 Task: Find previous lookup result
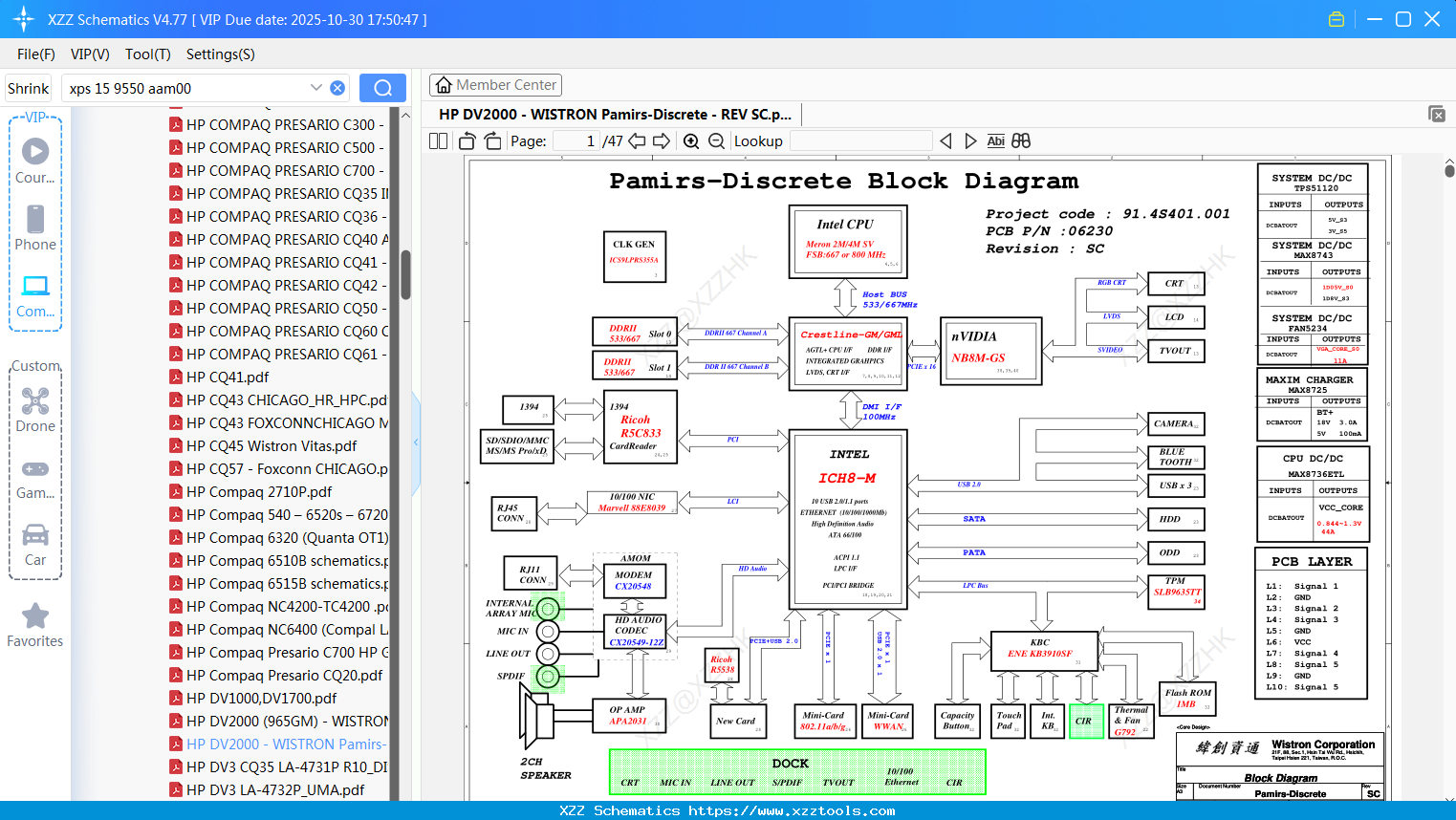[x=945, y=140]
